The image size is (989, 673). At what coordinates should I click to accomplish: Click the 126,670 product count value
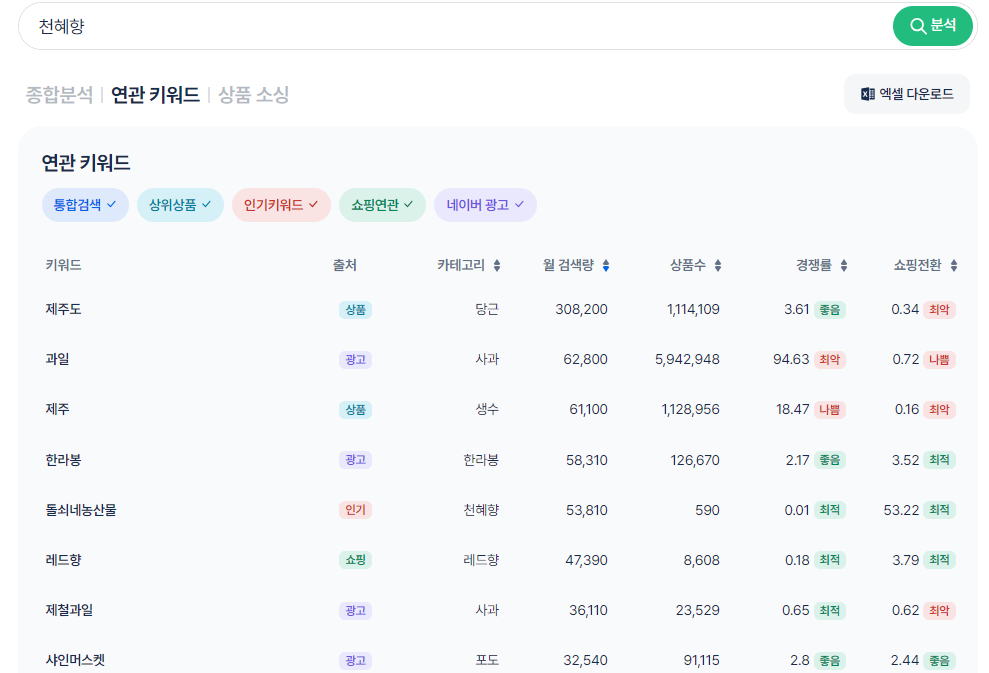(x=694, y=460)
